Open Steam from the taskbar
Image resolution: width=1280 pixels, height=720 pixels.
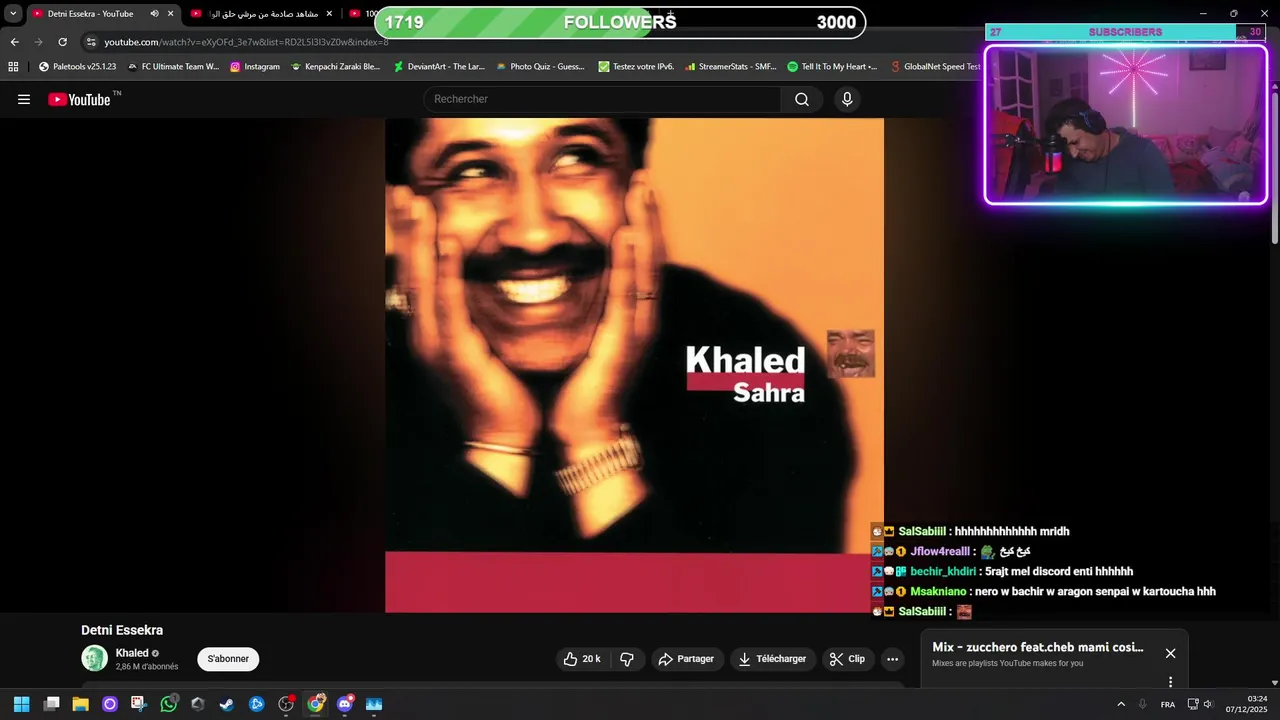(227, 704)
